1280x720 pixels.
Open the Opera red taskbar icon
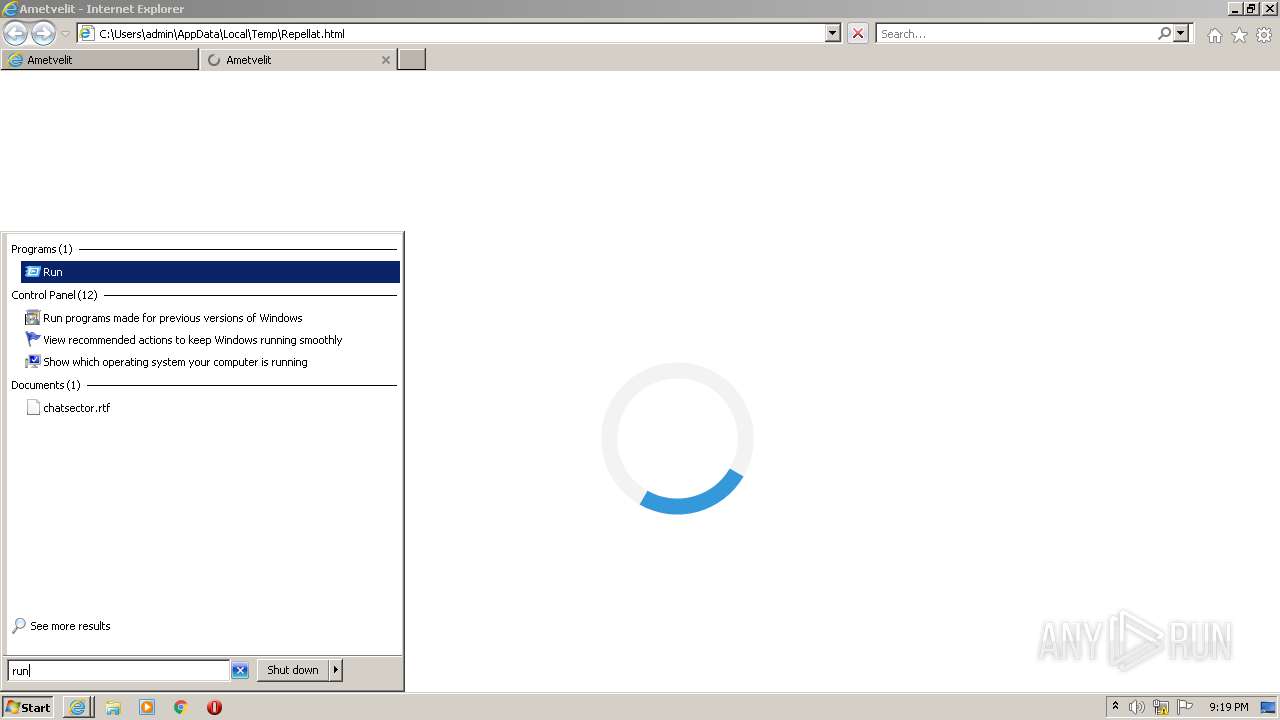coord(214,707)
